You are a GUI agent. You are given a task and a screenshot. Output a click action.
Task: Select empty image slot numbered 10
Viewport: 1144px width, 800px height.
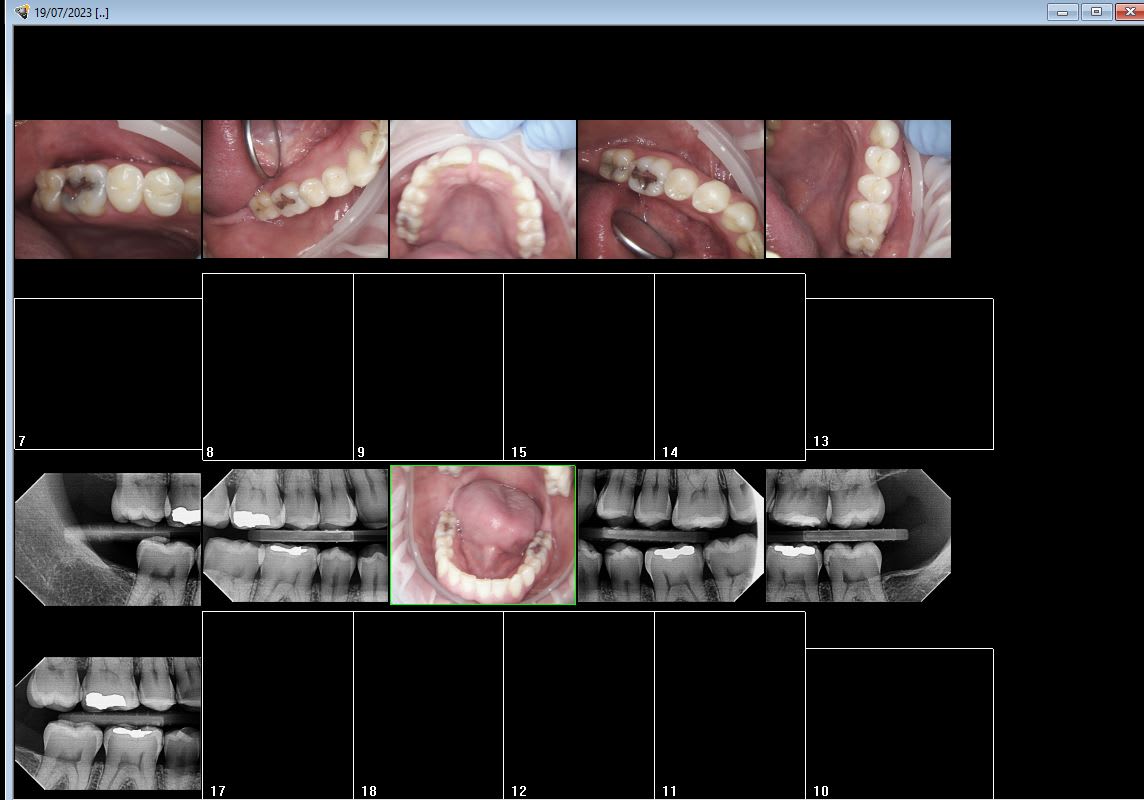click(x=899, y=722)
